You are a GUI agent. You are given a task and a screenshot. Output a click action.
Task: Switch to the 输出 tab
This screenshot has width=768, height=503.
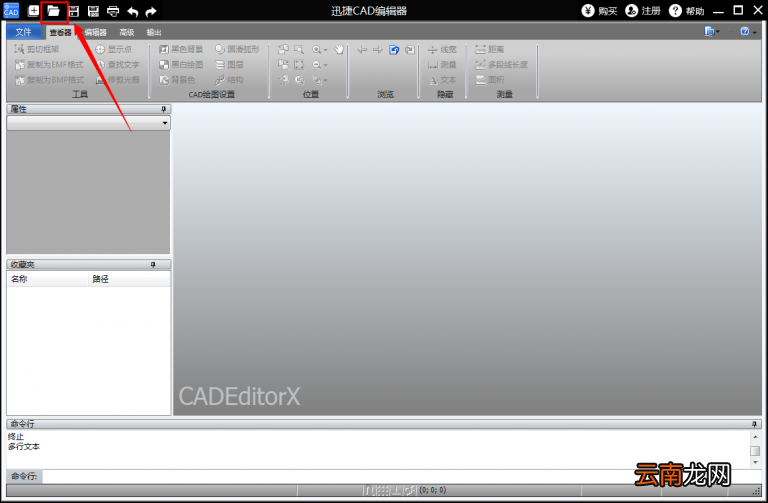[154, 32]
